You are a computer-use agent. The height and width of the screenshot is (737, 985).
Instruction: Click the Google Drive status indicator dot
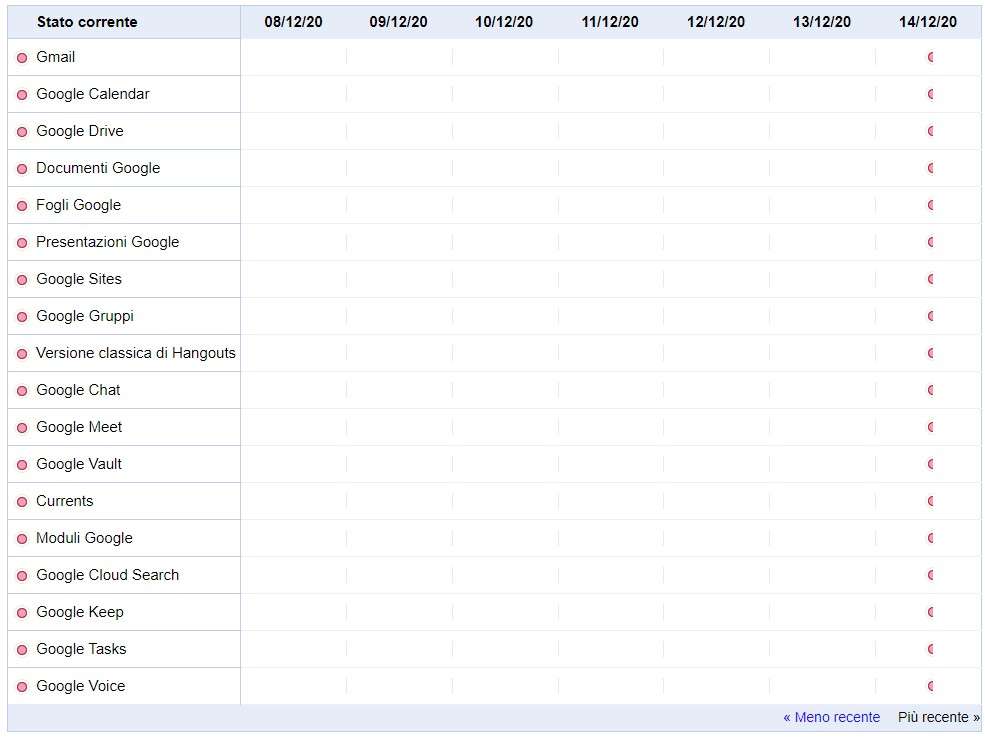pyautogui.click(x=22, y=132)
